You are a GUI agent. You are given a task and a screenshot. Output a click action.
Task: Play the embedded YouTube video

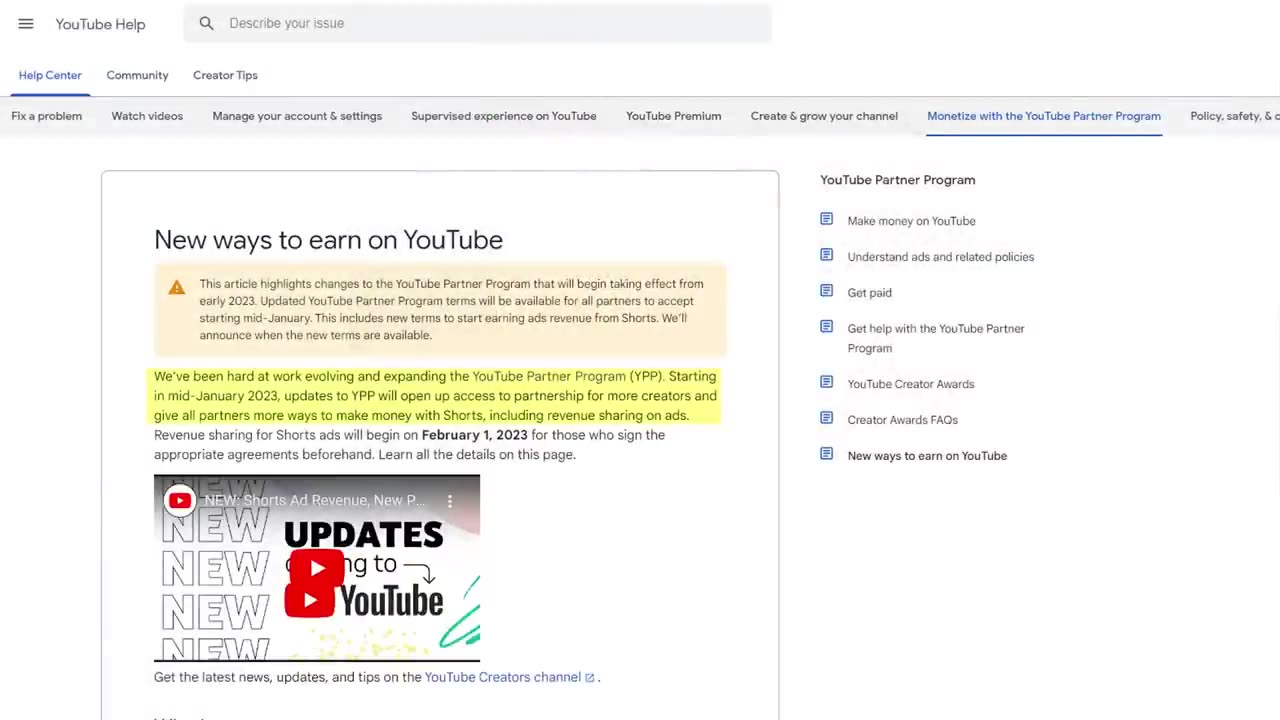coord(317,568)
